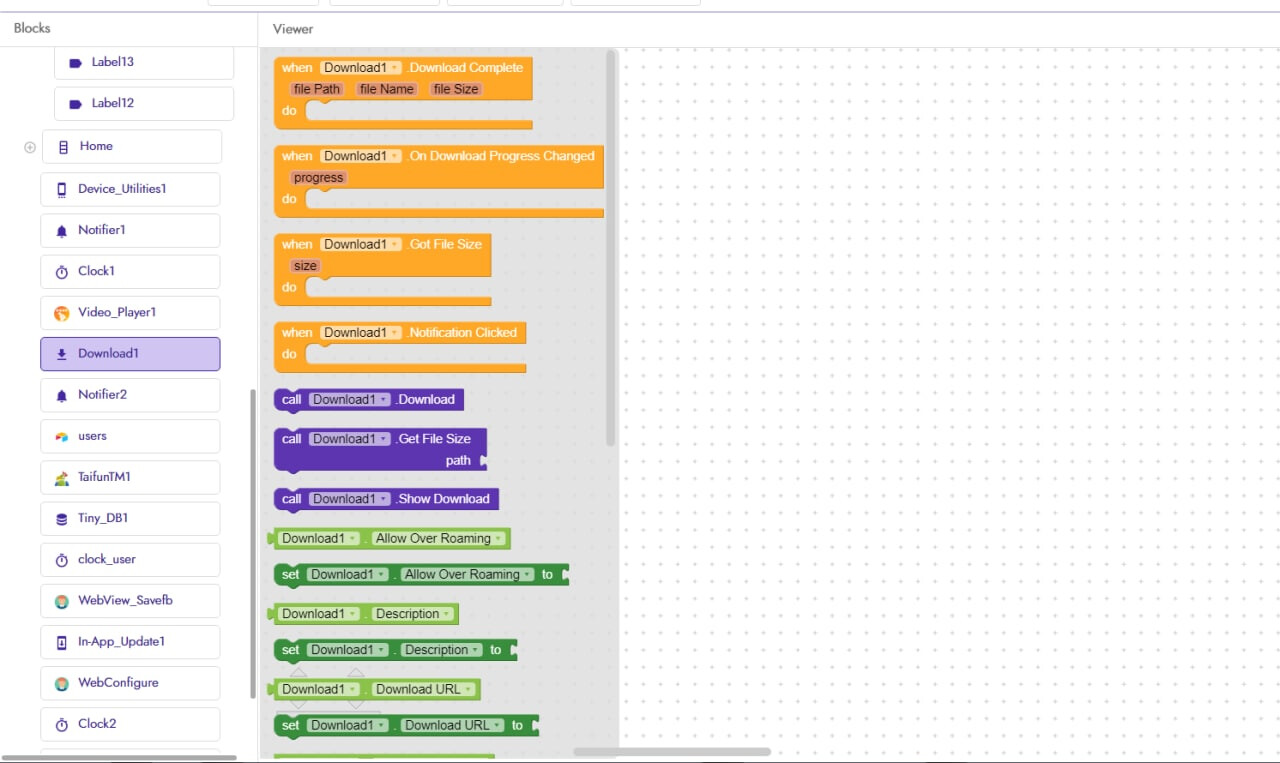Click the Blocks panel horizontal scrollbar

(120, 758)
